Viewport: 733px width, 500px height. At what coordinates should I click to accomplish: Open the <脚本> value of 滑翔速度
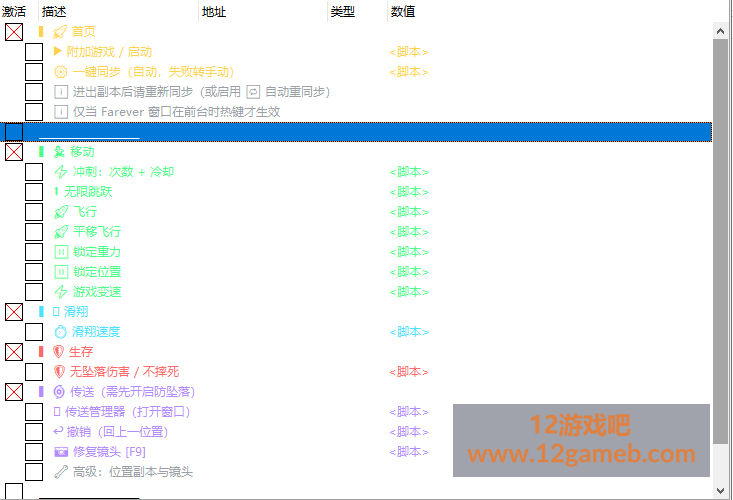tap(409, 332)
